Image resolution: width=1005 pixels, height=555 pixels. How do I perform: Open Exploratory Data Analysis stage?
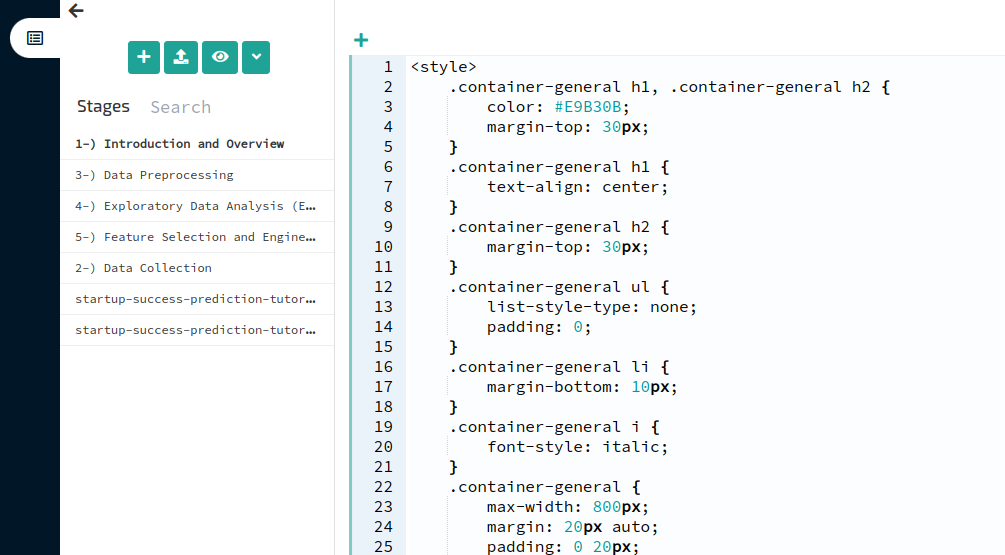(x=195, y=206)
